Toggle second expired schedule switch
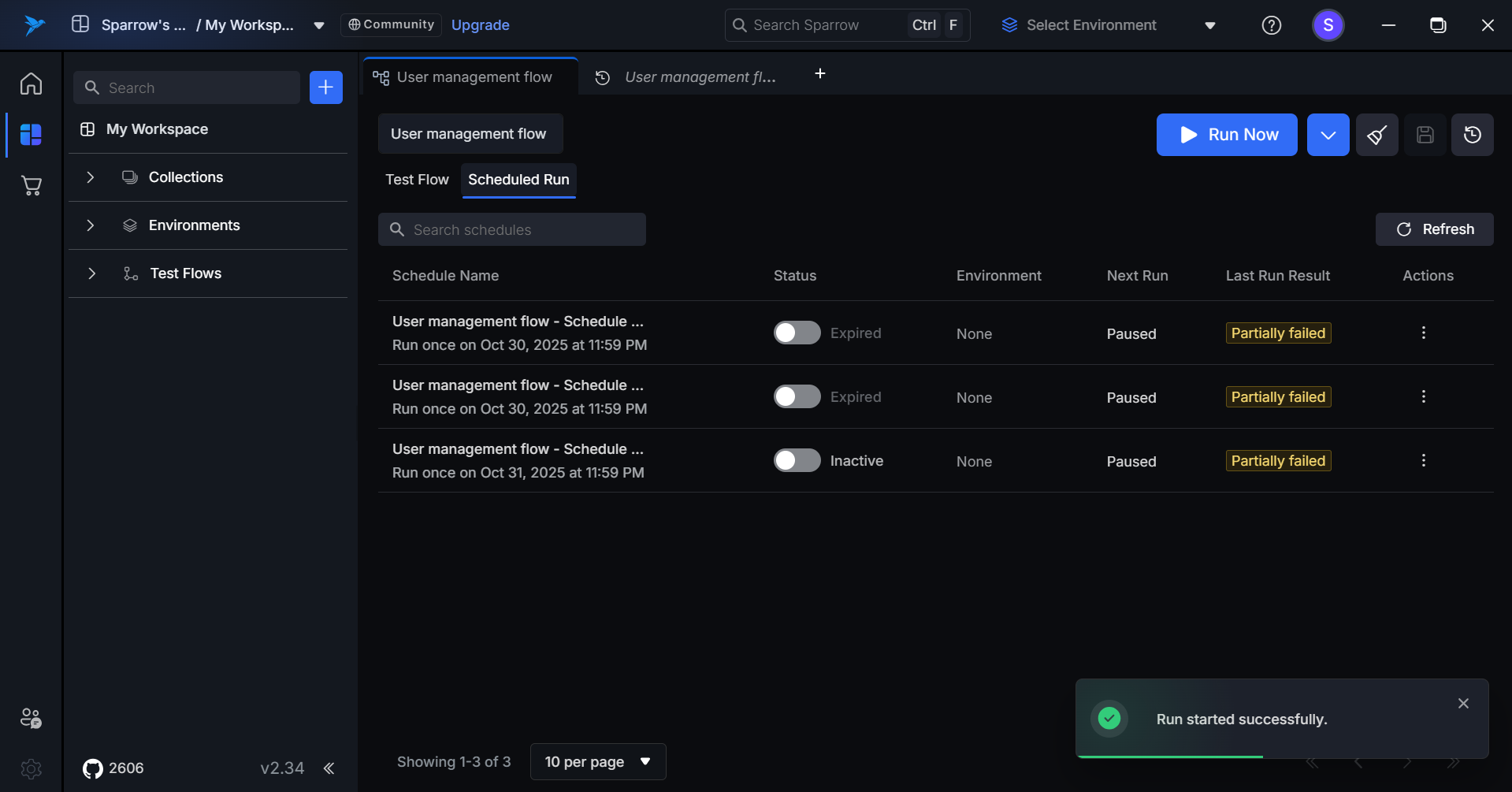The width and height of the screenshot is (1512, 792). tap(797, 396)
